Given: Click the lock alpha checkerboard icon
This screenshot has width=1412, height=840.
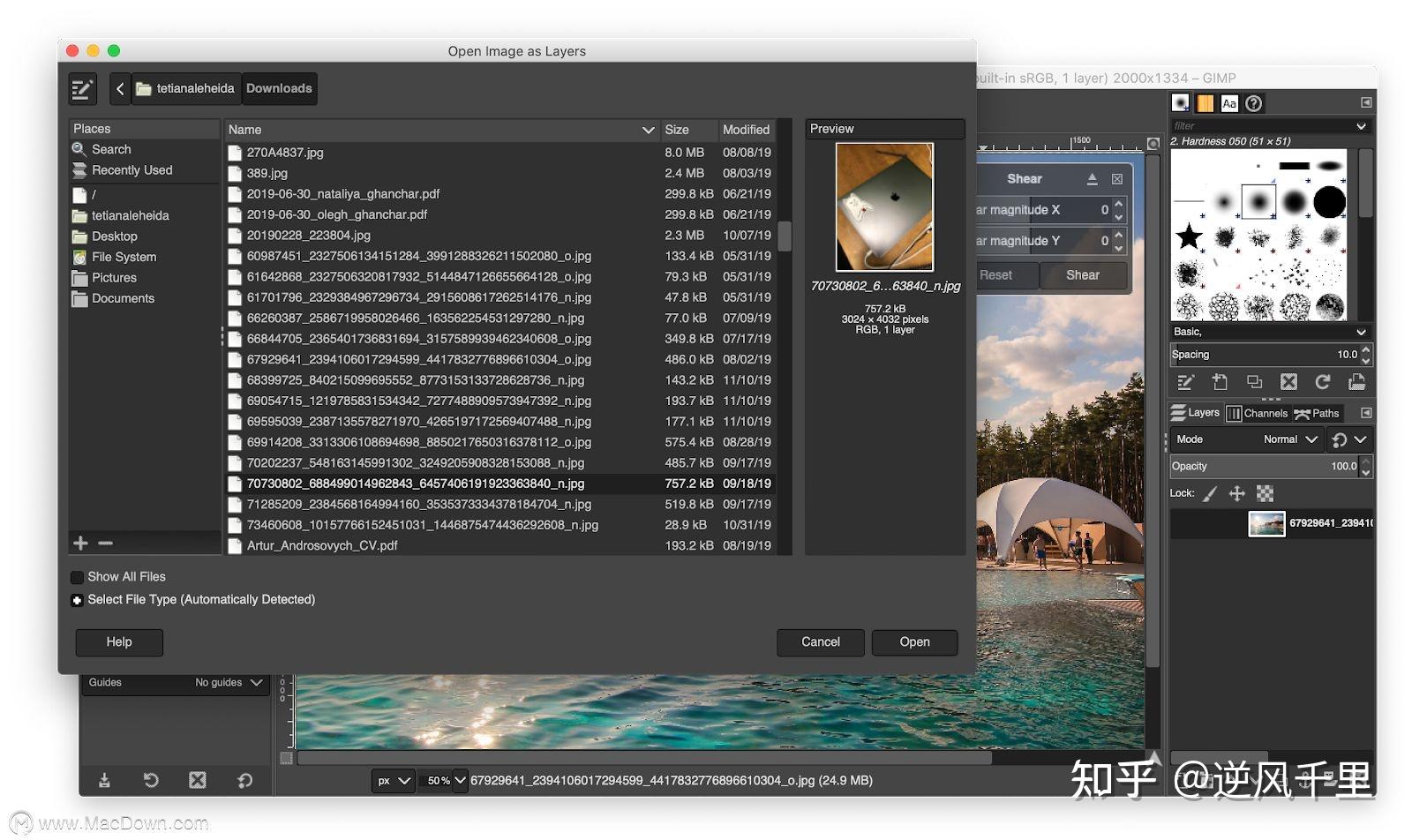Looking at the screenshot, I should [1266, 494].
